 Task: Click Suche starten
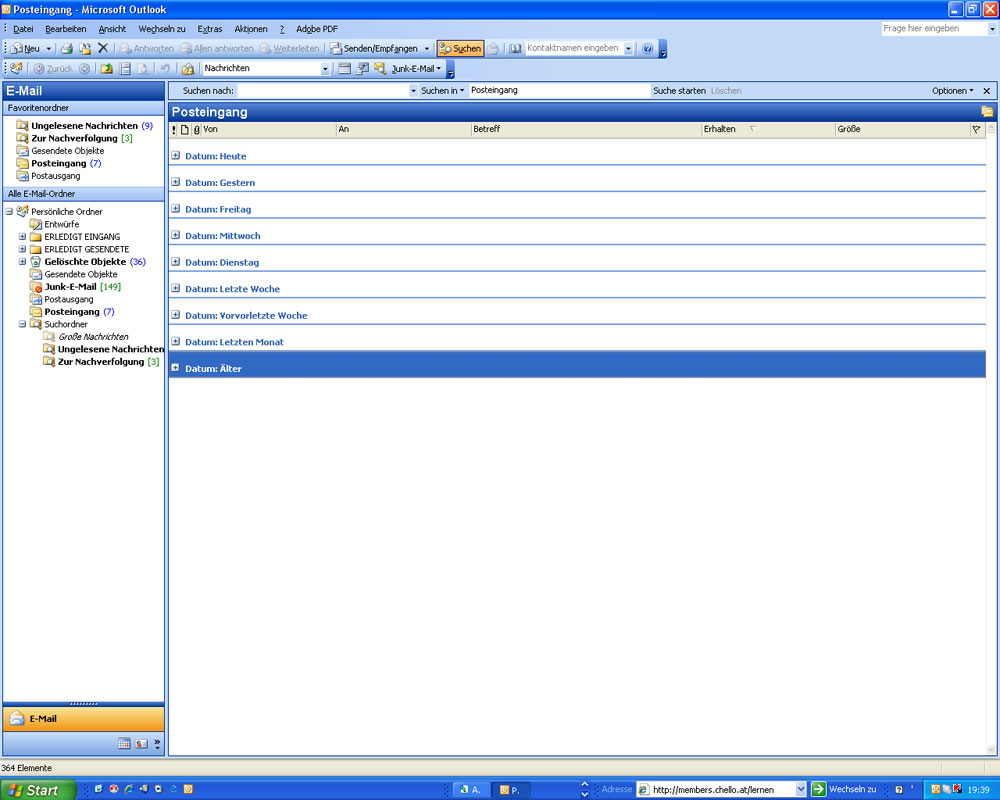pos(679,91)
